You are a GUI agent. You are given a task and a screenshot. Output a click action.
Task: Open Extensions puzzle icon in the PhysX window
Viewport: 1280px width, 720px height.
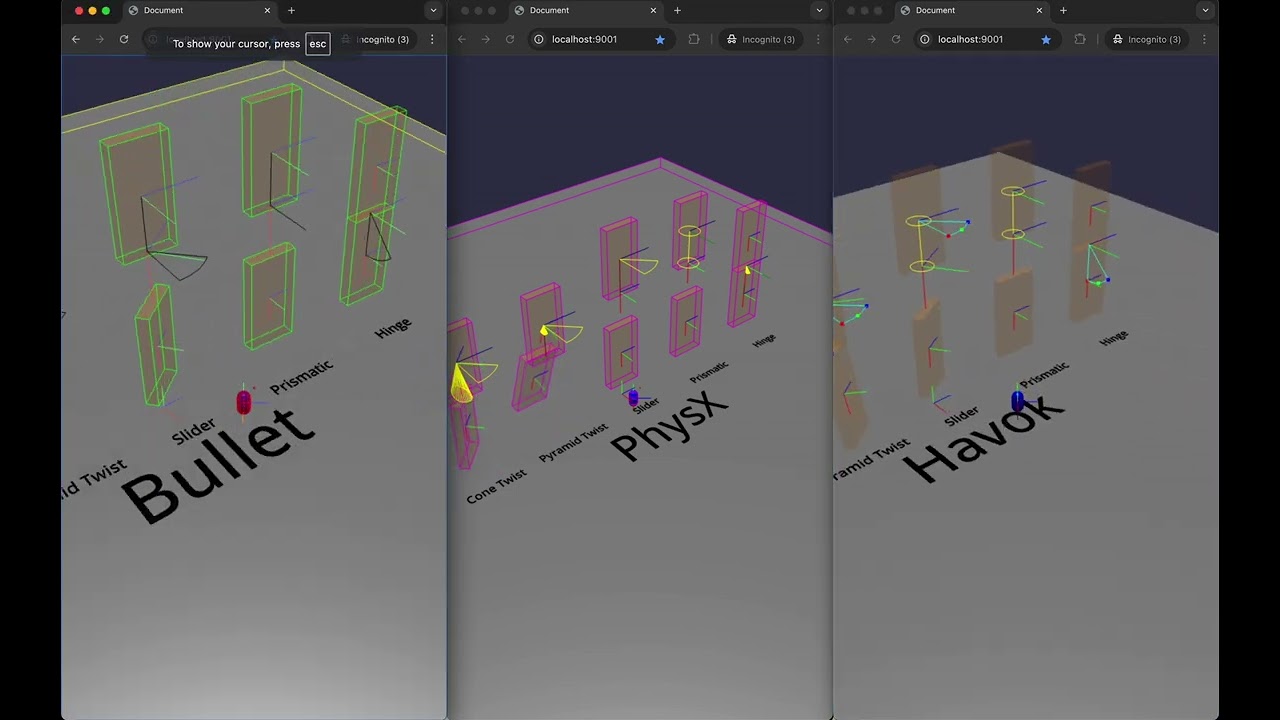click(693, 39)
